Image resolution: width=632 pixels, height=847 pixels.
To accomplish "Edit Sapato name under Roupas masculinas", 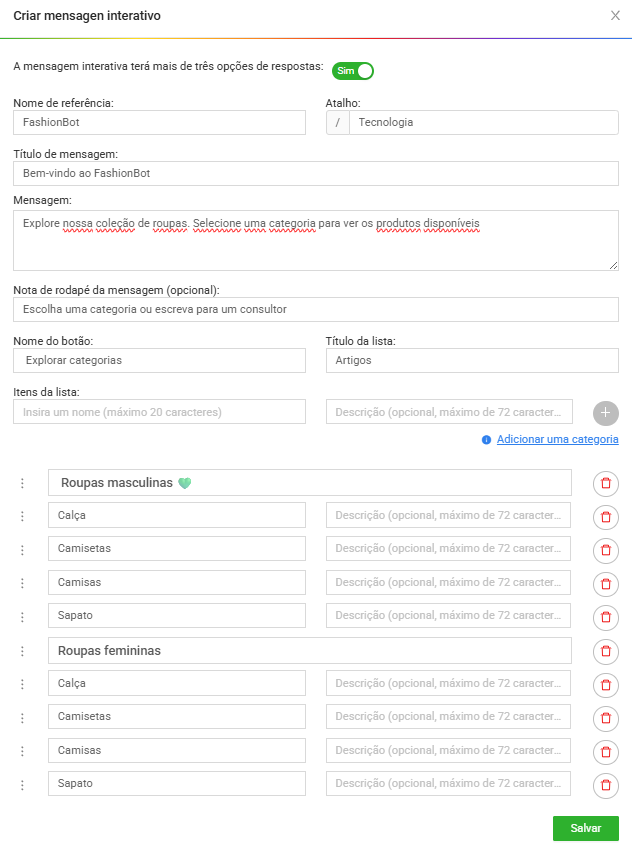I will (177, 616).
